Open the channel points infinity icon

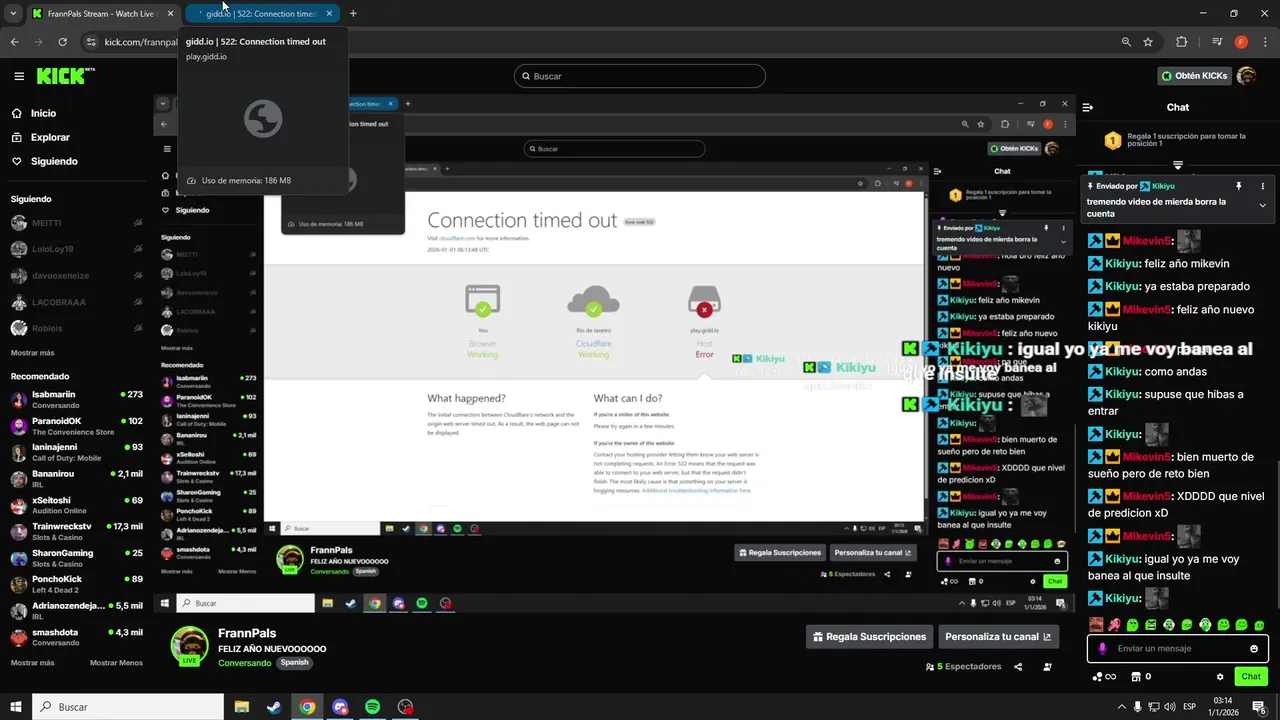[1105, 677]
